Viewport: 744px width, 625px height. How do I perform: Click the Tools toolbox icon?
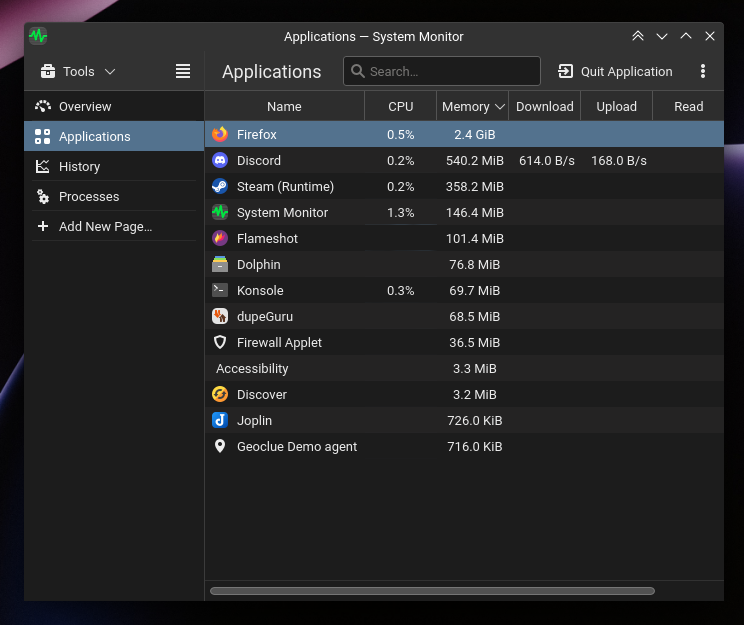[x=47, y=71]
